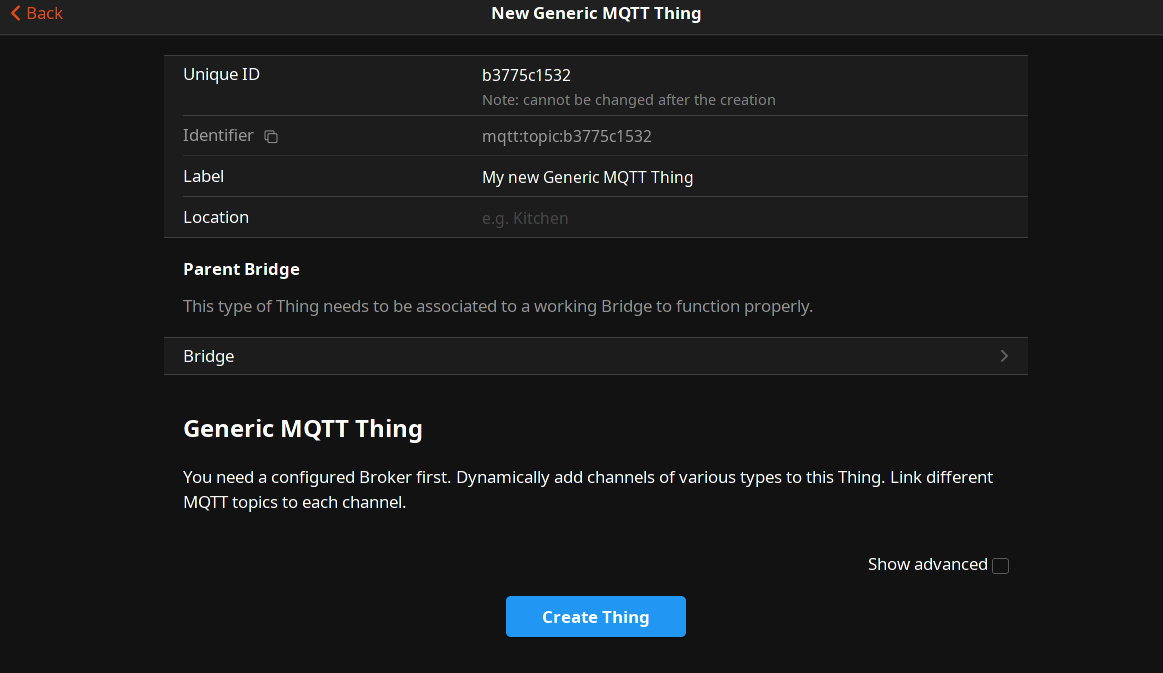Edit the Label field text
Viewport: 1163px width, 673px height.
point(587,177)
